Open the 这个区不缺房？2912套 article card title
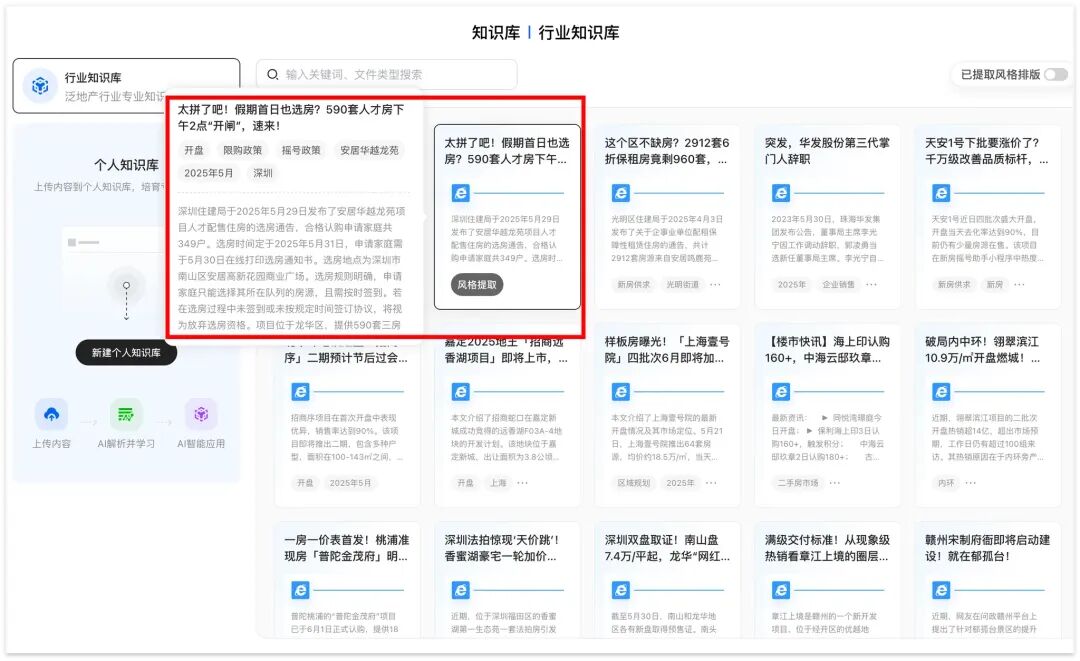The height and width of the screenshot is (661, 1080). point(667,151)
